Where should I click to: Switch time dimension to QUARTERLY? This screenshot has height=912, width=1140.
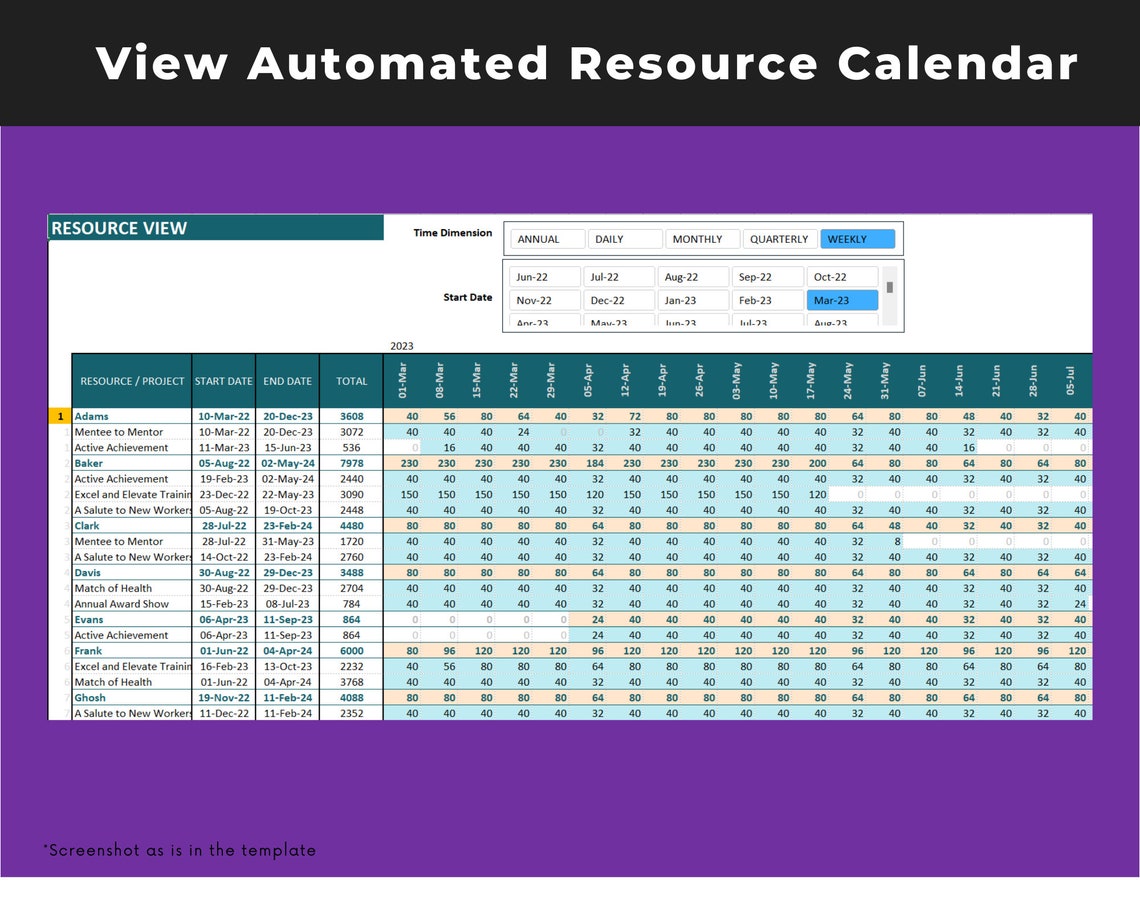pyautogui.click(x=780, y=239)
